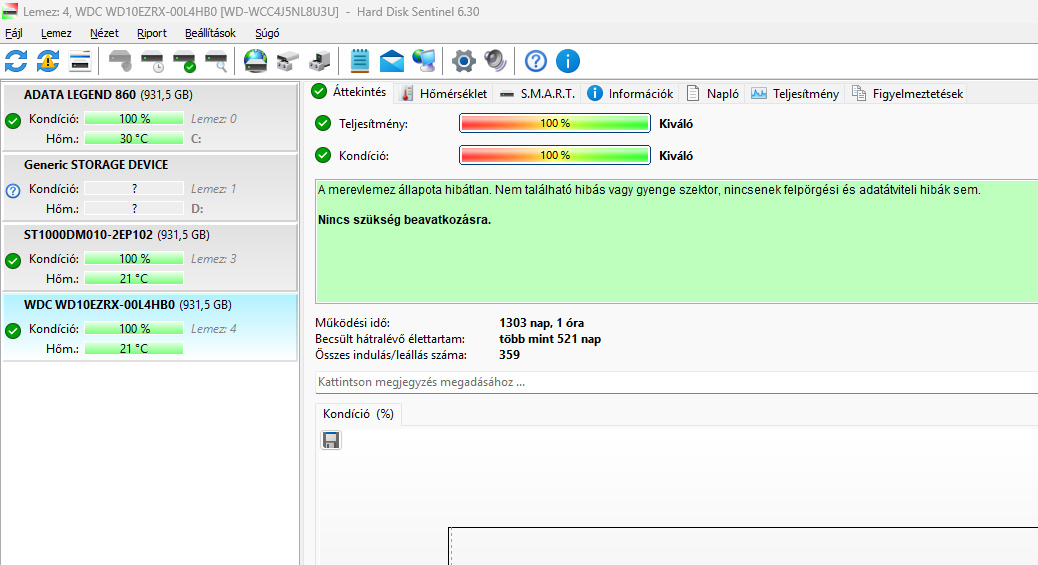Open help with the question mark icon

pos(536,61)
